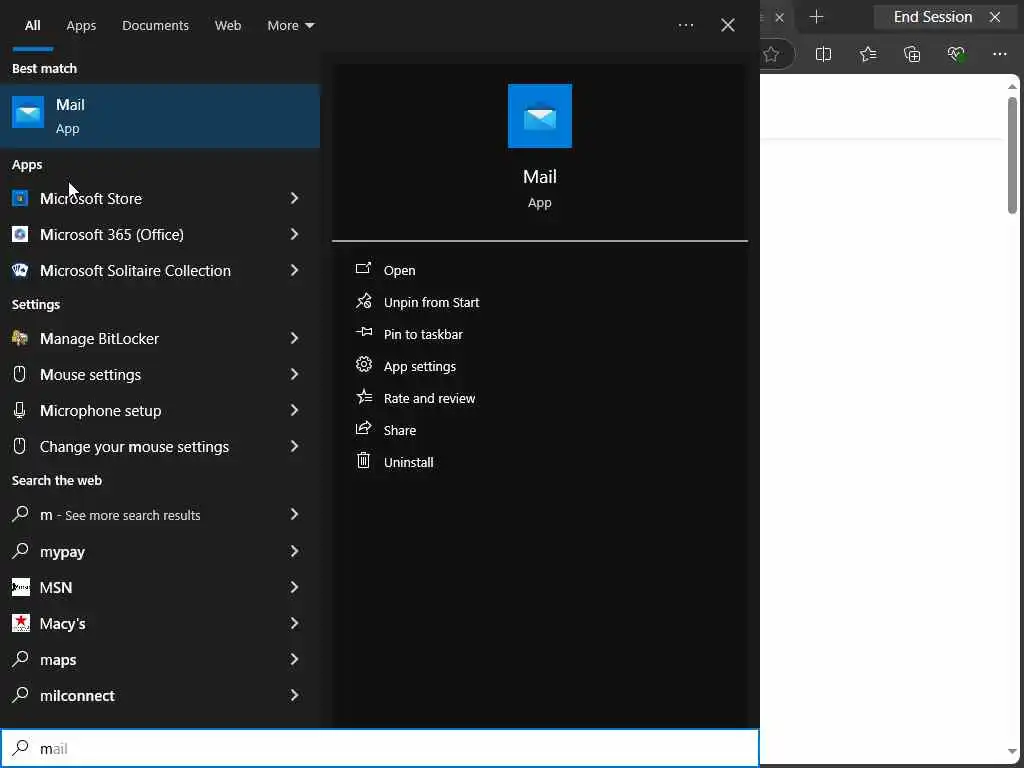Open Edge settings and more menu

(1000, 54)
